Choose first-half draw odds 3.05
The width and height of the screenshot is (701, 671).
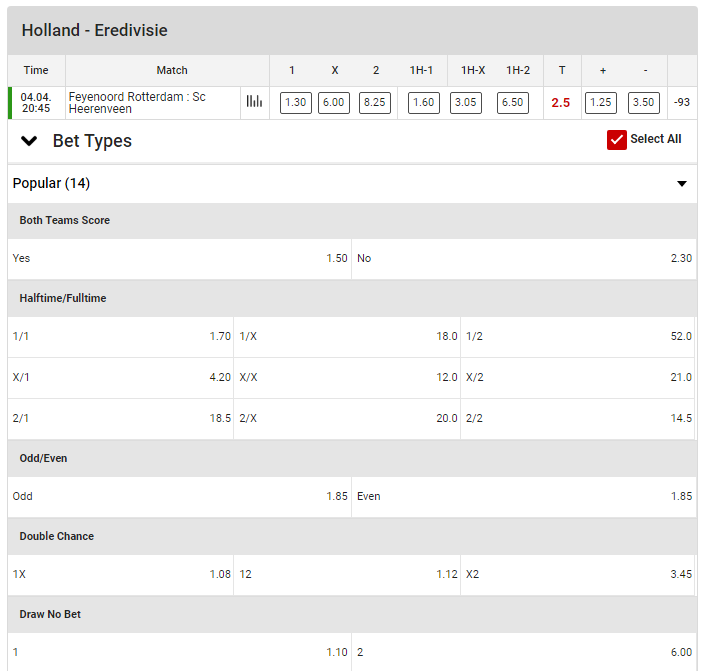point(466,103)
